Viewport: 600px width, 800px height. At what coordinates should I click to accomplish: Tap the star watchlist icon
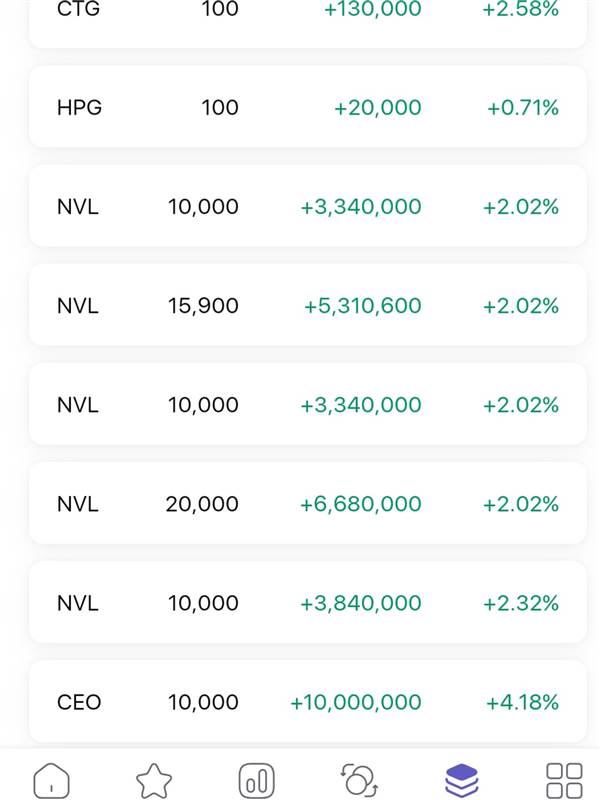[x=154, y=778]
